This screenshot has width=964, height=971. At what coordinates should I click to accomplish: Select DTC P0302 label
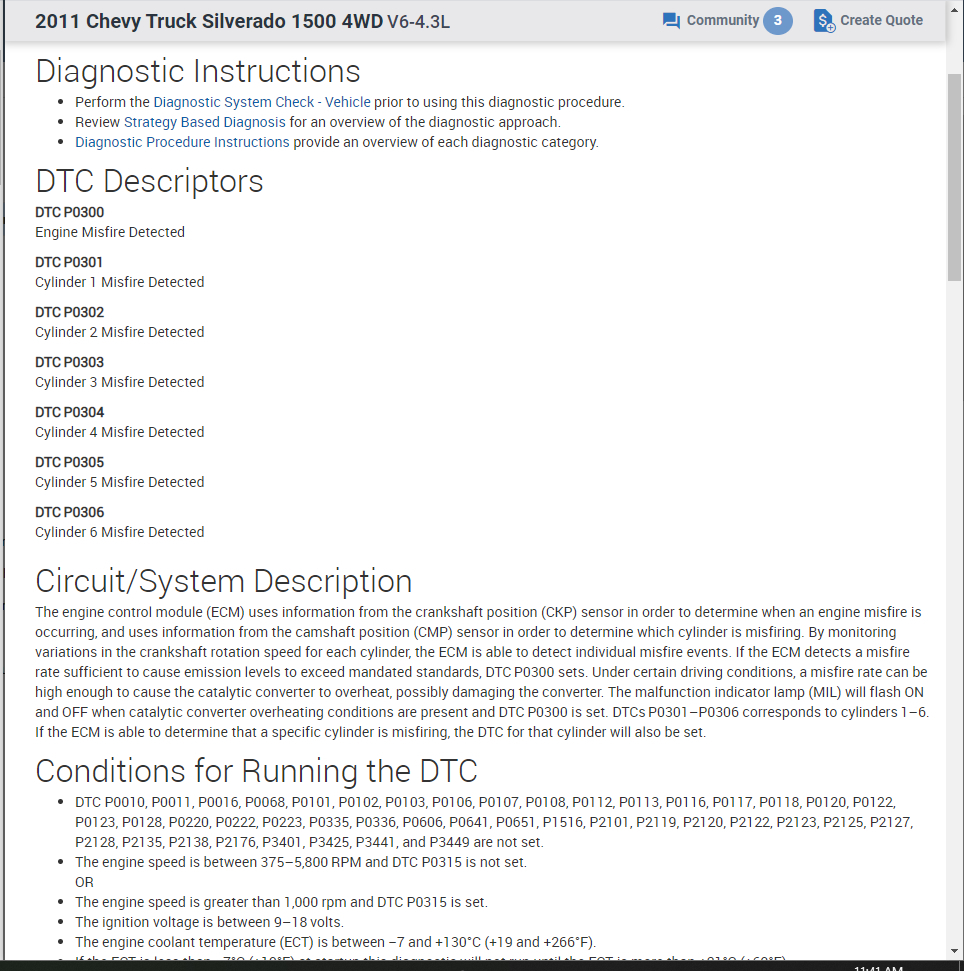[69, 313]
